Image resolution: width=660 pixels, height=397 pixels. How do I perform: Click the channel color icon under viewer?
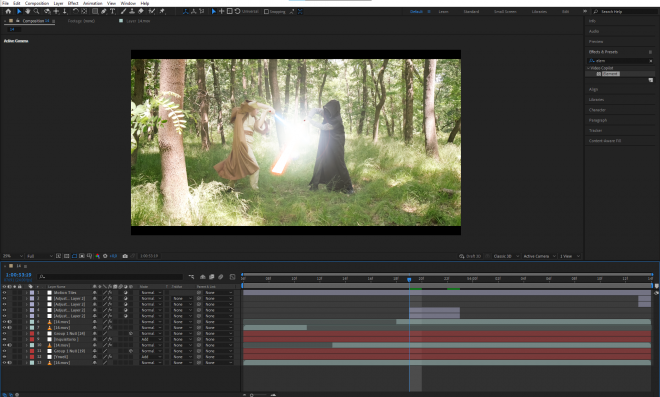(98, 256)
